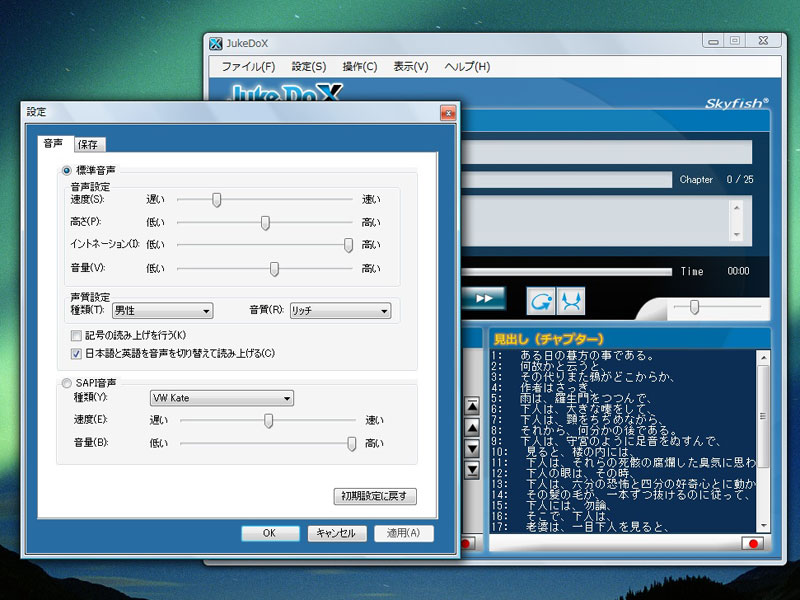Viewport: 800px width, 600px height.
Task: Click the 速度(S) slider handle
Action: 217,200
